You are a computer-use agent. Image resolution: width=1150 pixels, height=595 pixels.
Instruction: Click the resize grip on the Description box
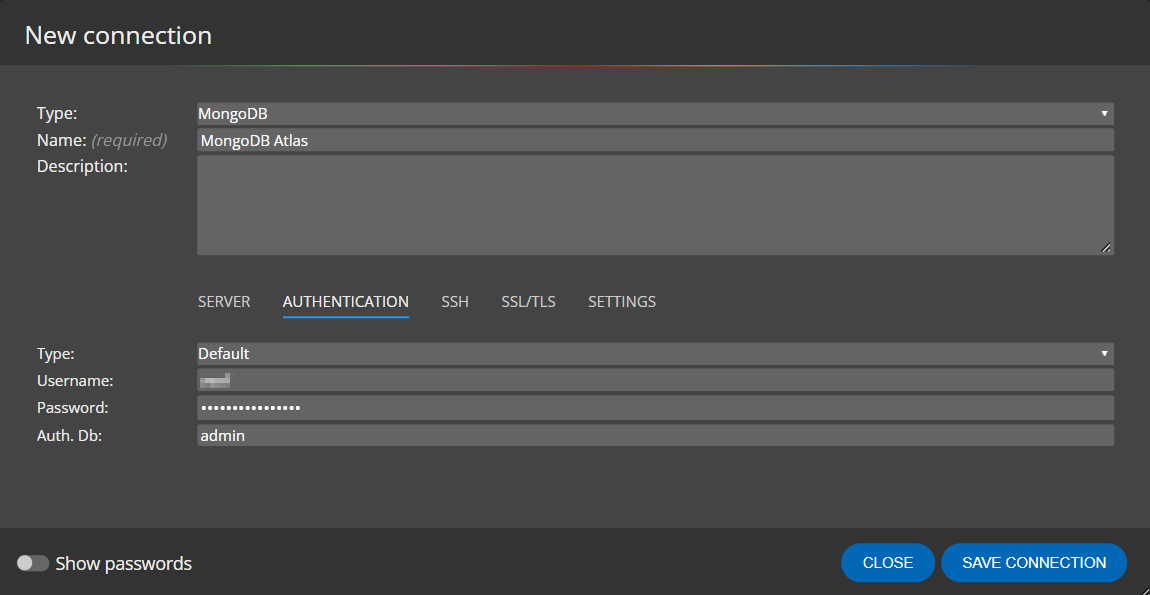(1107, 246)
